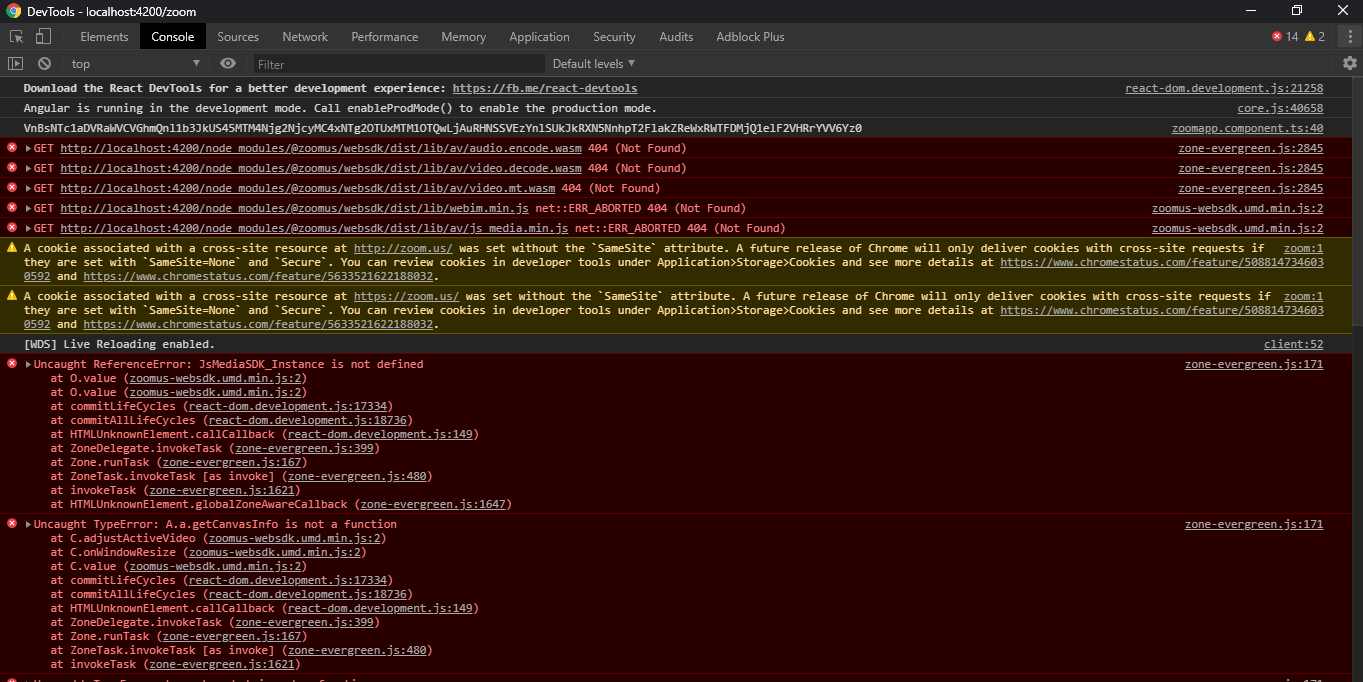
Task: Collapse the getCanvasInfo TypeError stack
Action: [29, 524]
